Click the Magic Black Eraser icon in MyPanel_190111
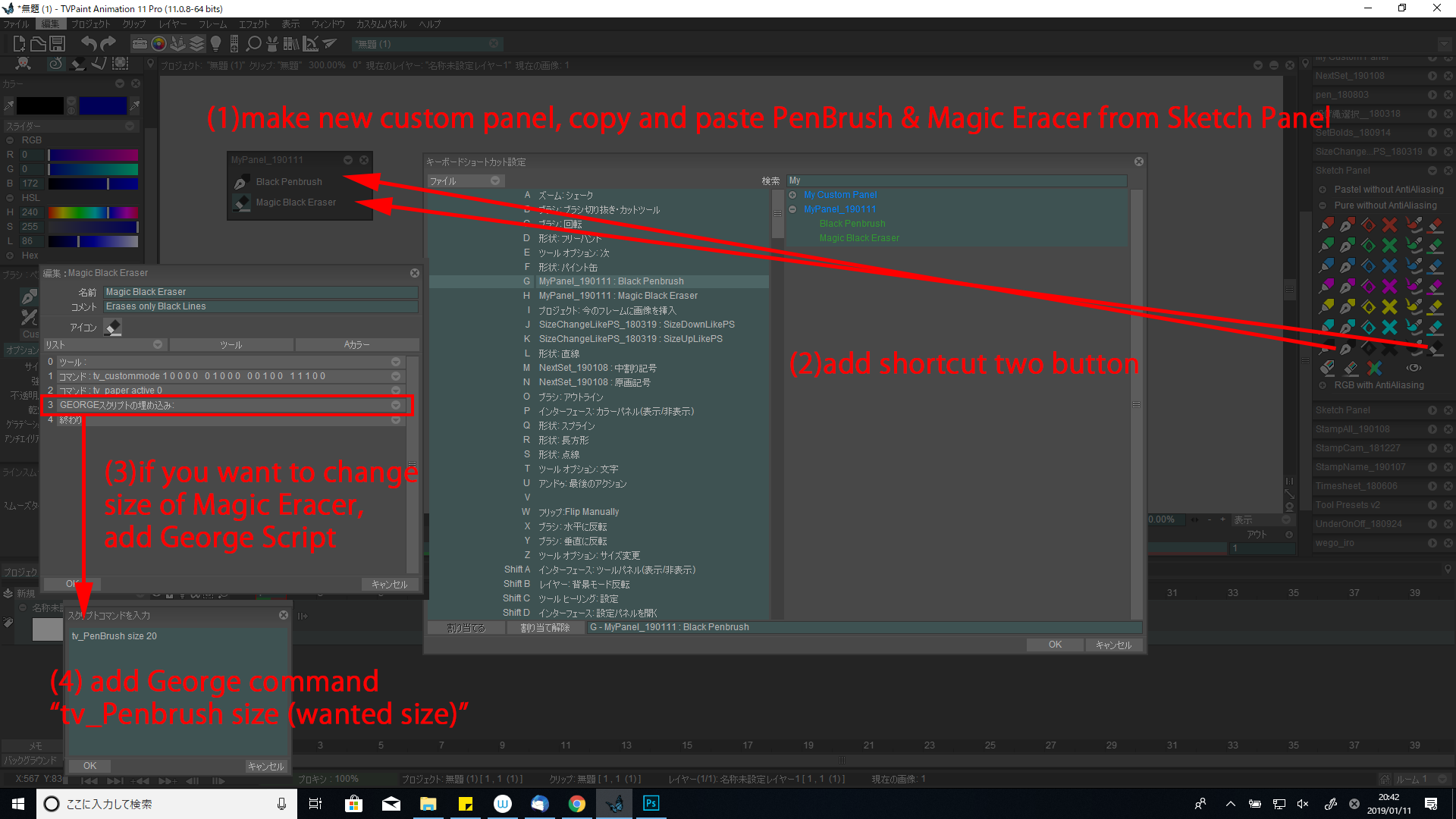This screenshot has width=1456, height=819. pyautogui.click(x=241, y=203)
